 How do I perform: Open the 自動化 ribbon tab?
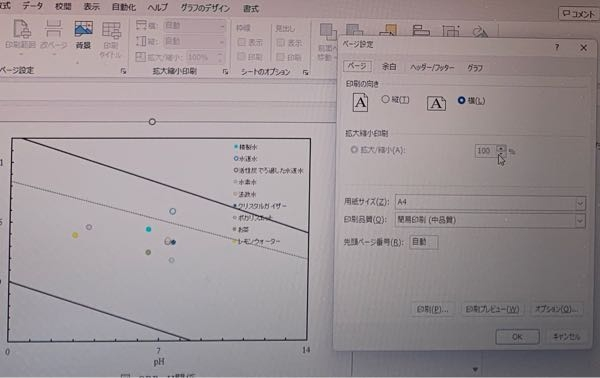pyautogui.click(x=124, y=7)
